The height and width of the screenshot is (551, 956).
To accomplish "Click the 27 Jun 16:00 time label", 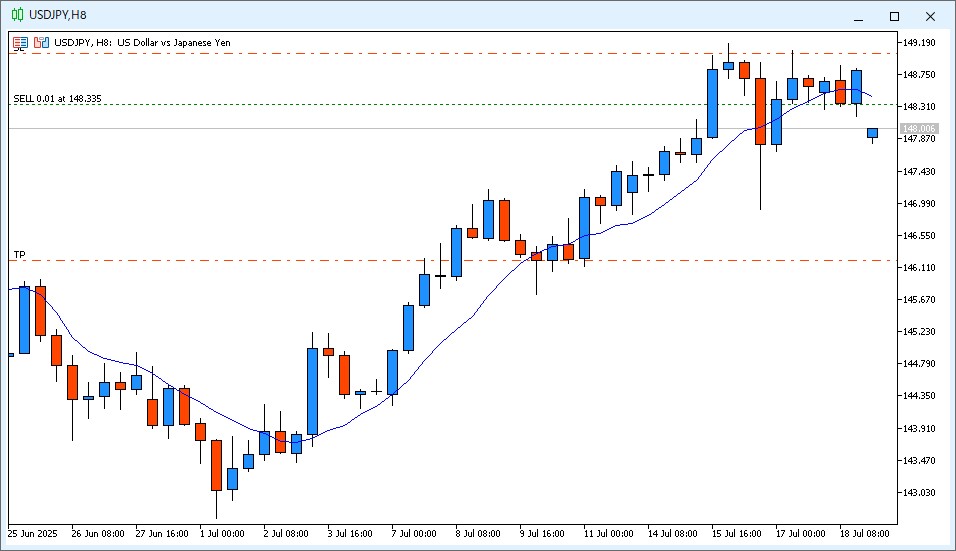I will click(x=162, y=534).
